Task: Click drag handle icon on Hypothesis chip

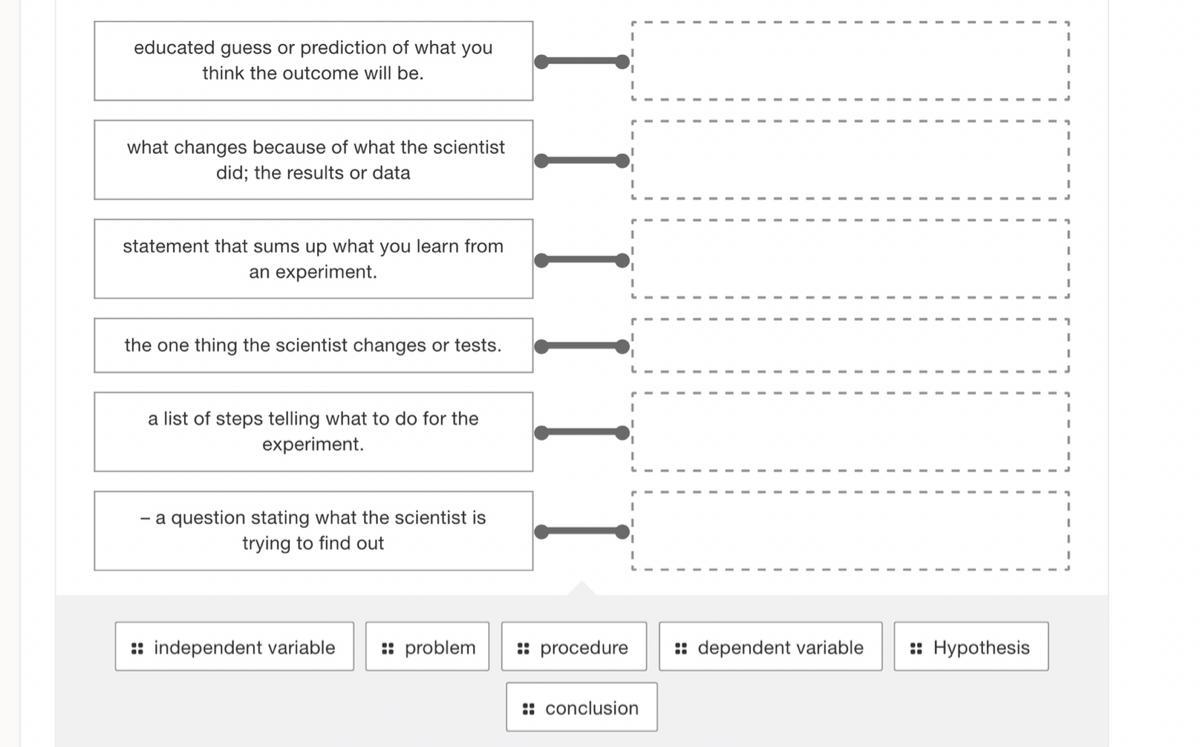Action: click(916, 648)
